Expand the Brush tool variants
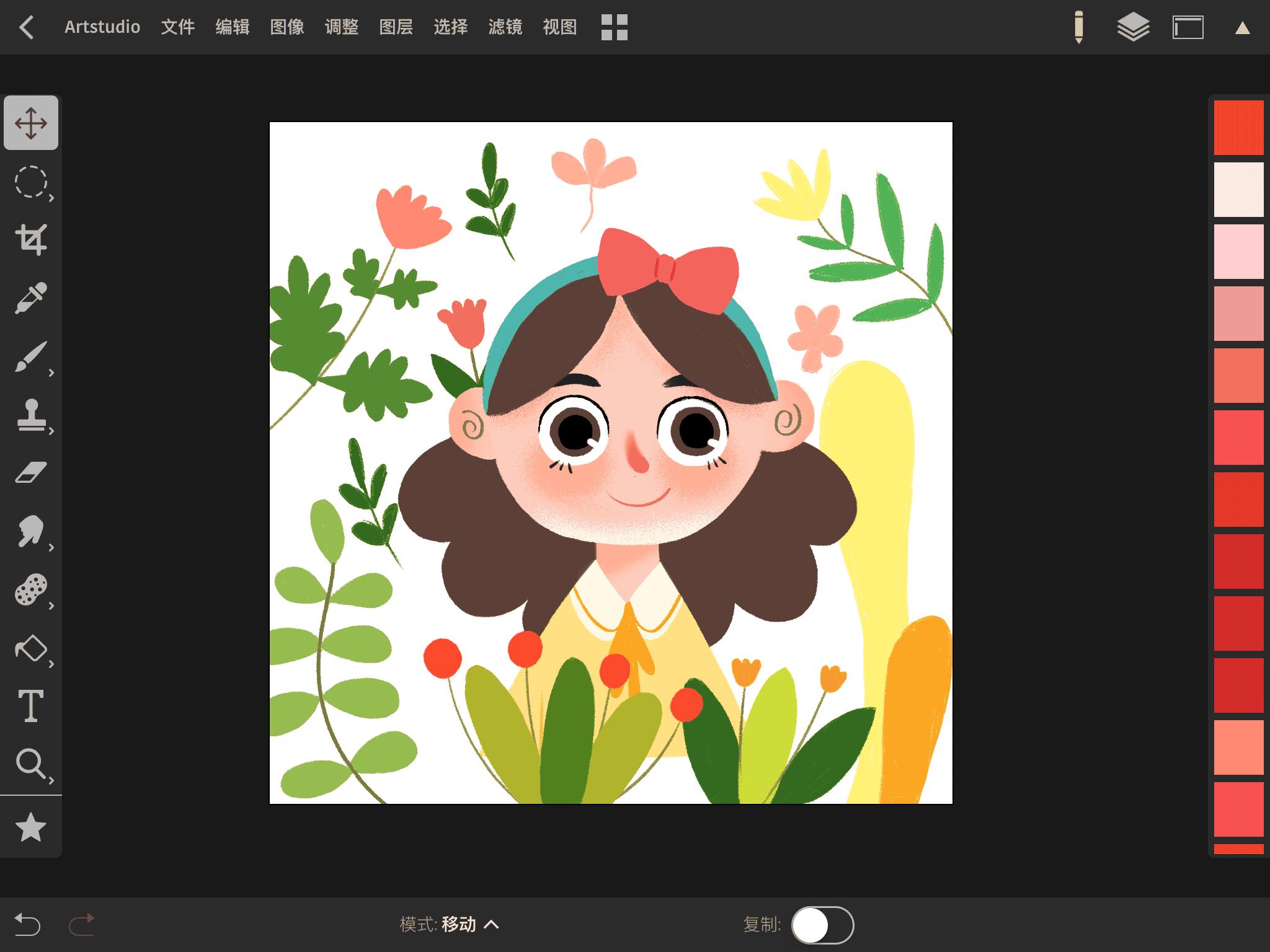1270x952 pixels. pyautogui.click(x=51, y=372)
